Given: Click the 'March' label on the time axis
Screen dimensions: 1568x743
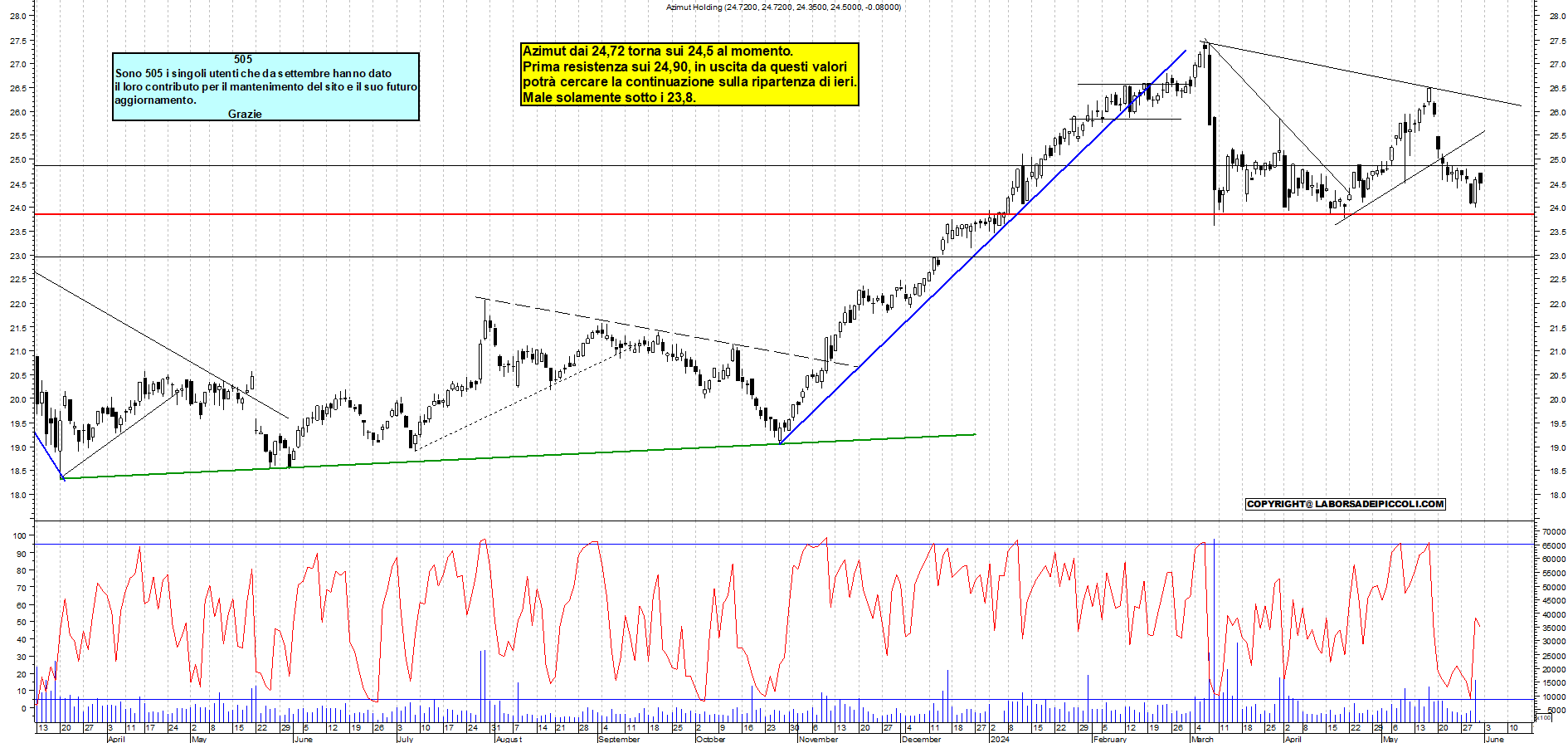Looking at the screenshot, I should (x=1202, y=739).
